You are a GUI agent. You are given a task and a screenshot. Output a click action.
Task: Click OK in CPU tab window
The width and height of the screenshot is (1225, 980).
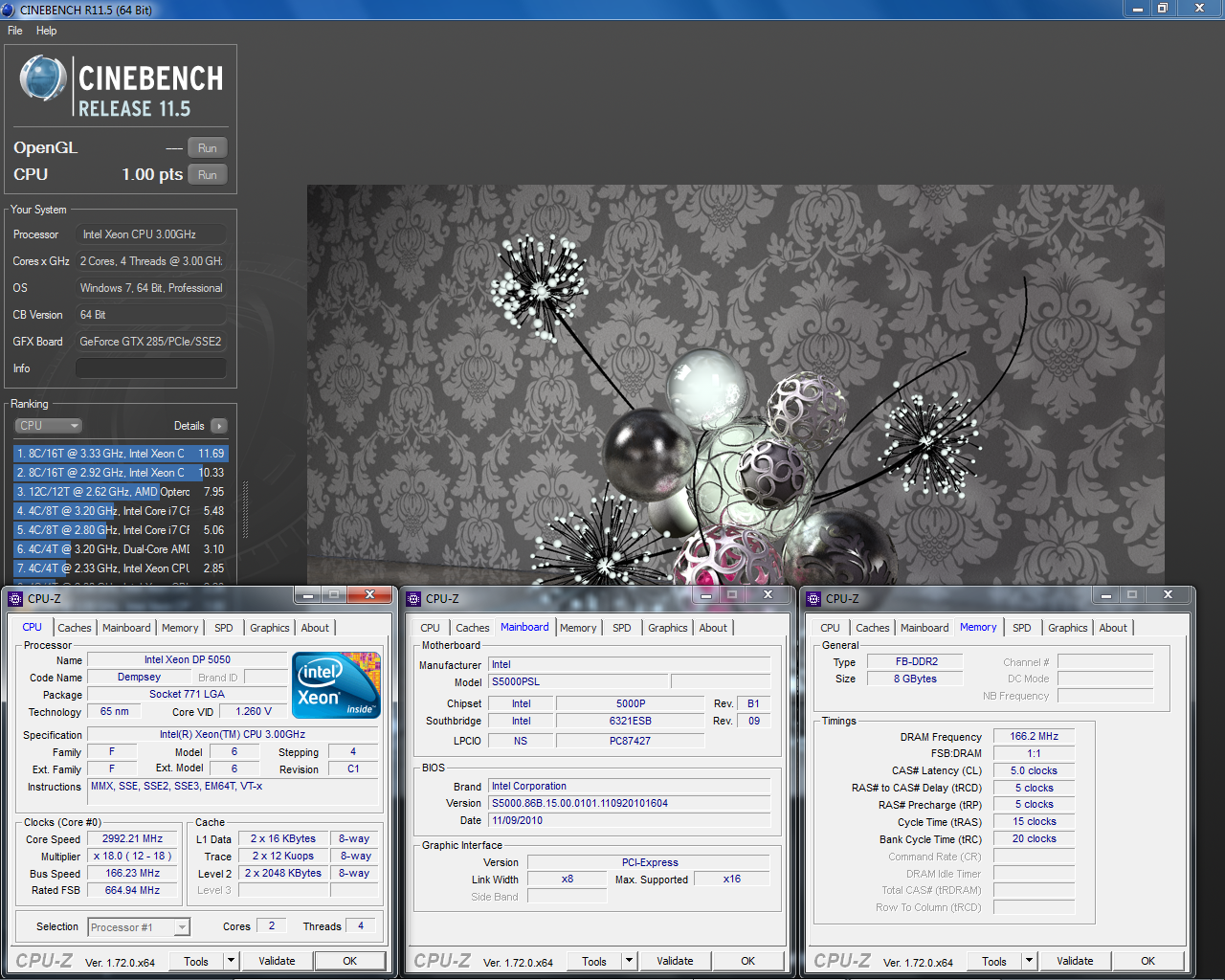(350, 961)
